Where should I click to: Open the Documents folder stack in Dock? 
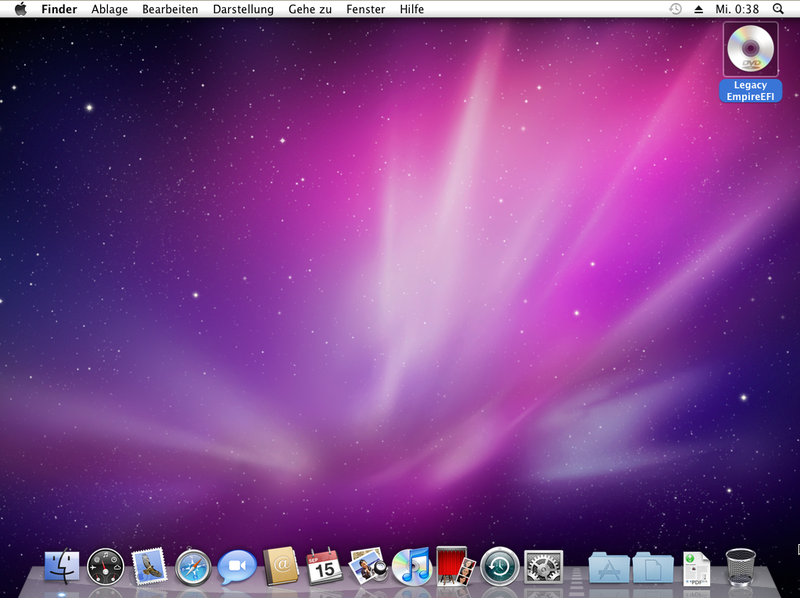[x=653, y=568]
